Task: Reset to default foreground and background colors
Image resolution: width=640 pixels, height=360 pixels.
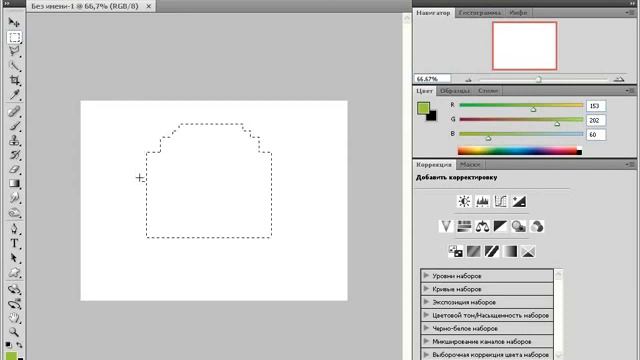Action: 9,345
